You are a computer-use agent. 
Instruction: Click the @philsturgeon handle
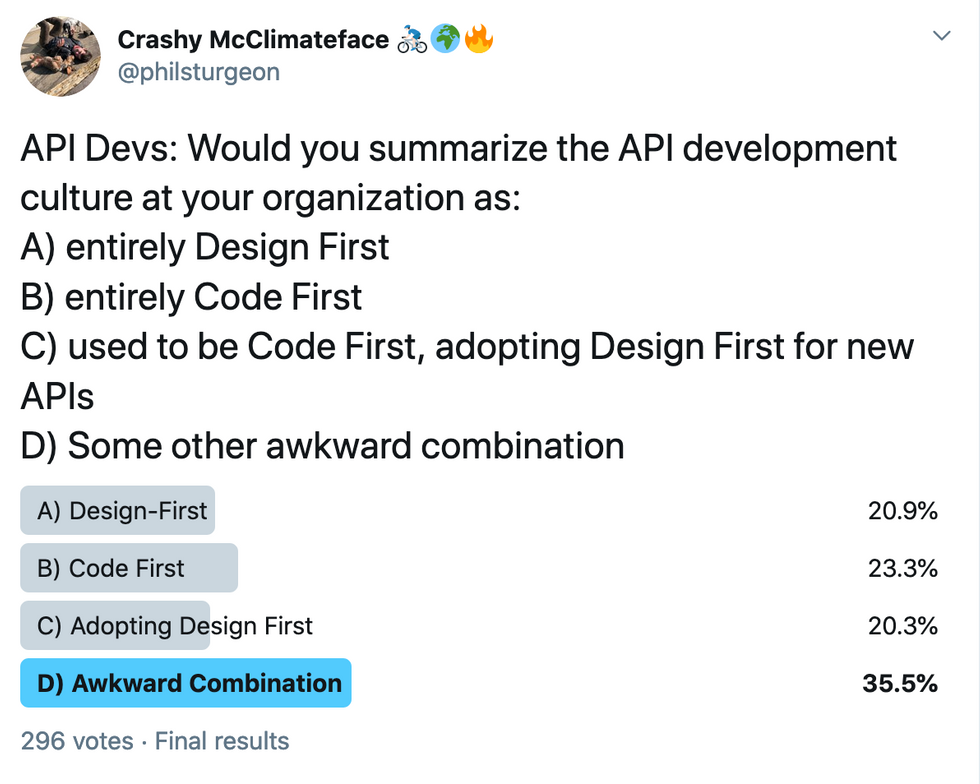click(199, 72)
